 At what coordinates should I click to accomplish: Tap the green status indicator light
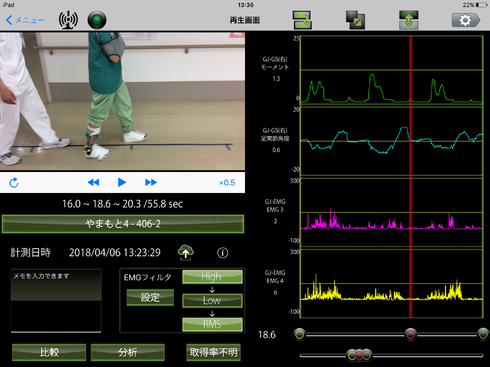[97, 20]
